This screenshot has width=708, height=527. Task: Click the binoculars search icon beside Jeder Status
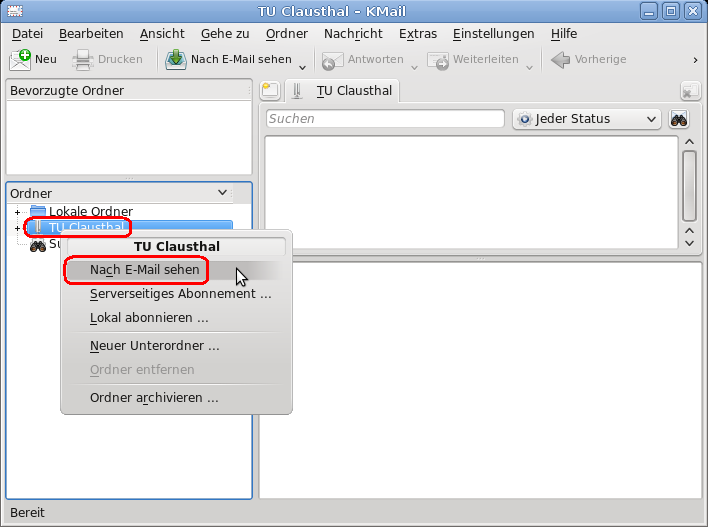point(679,119)
